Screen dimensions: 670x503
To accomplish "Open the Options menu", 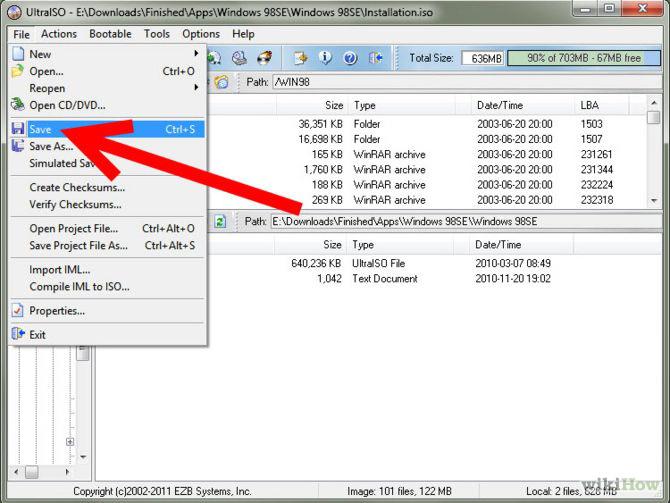I will (x=201, y=34).
